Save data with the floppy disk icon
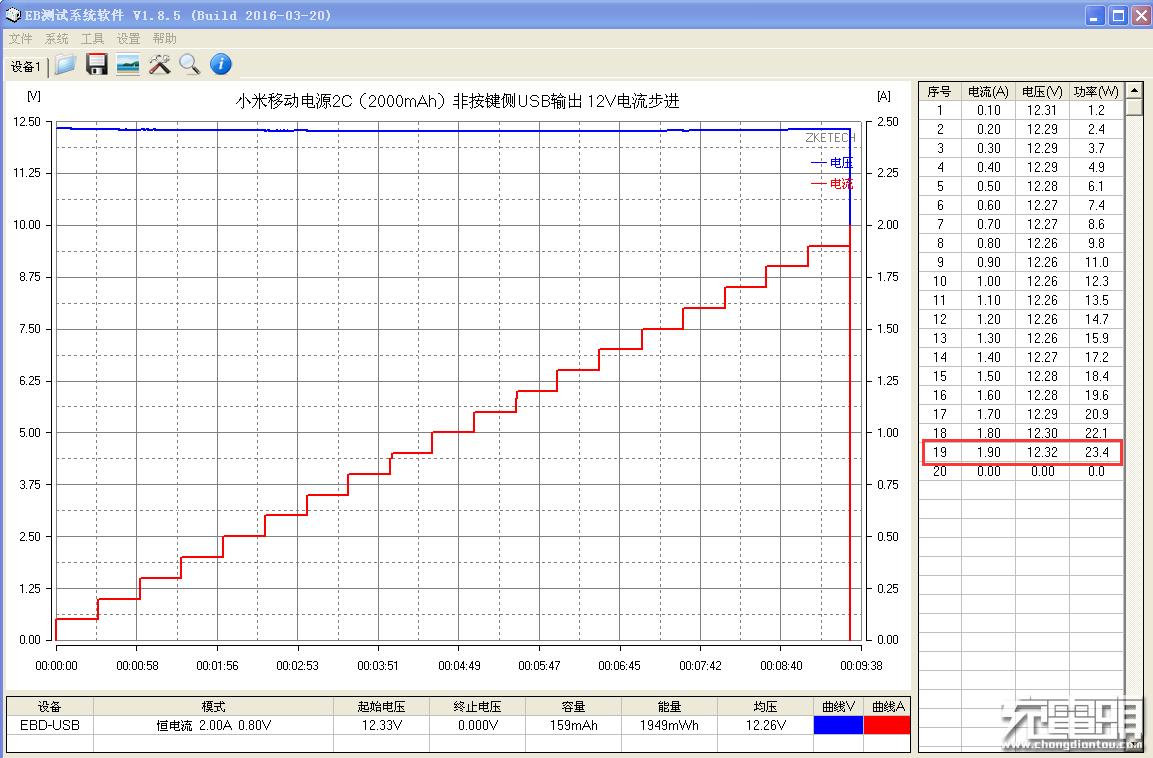This screenshot has height=758, width=1153. (x=96, y=63)
